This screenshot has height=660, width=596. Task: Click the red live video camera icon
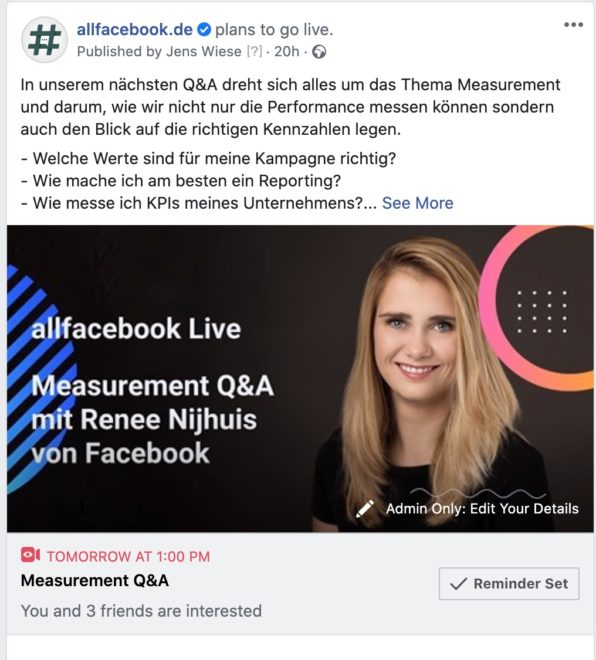point(30,555)
